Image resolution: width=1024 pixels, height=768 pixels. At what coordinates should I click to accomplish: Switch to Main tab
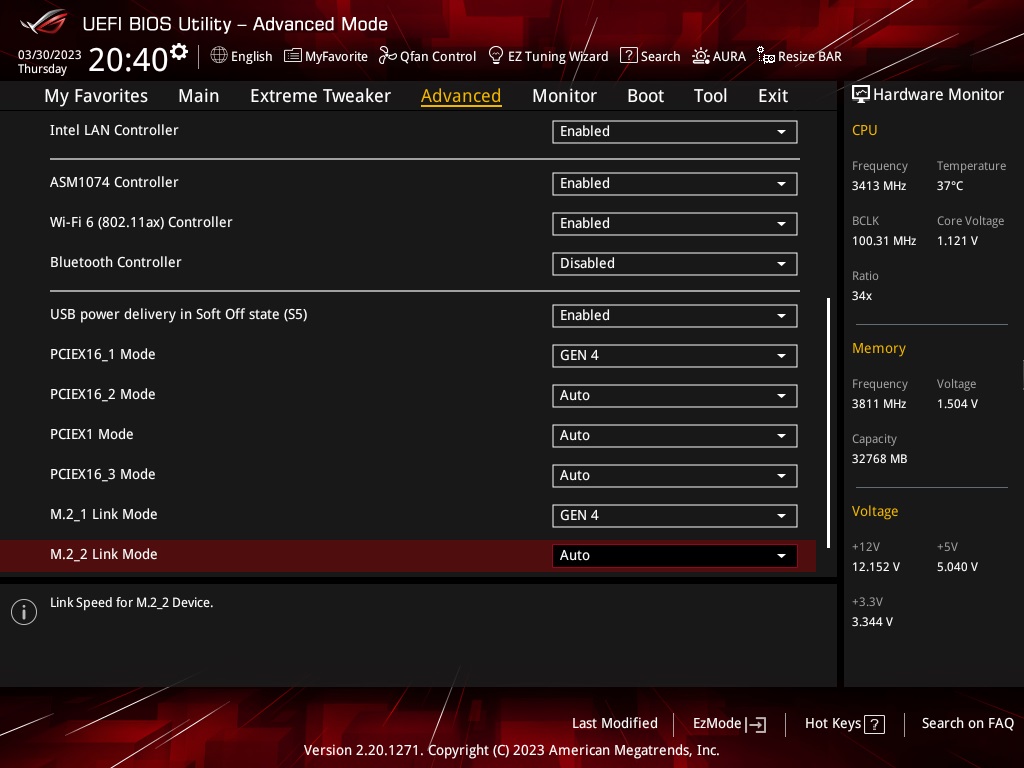pos(199,96)
